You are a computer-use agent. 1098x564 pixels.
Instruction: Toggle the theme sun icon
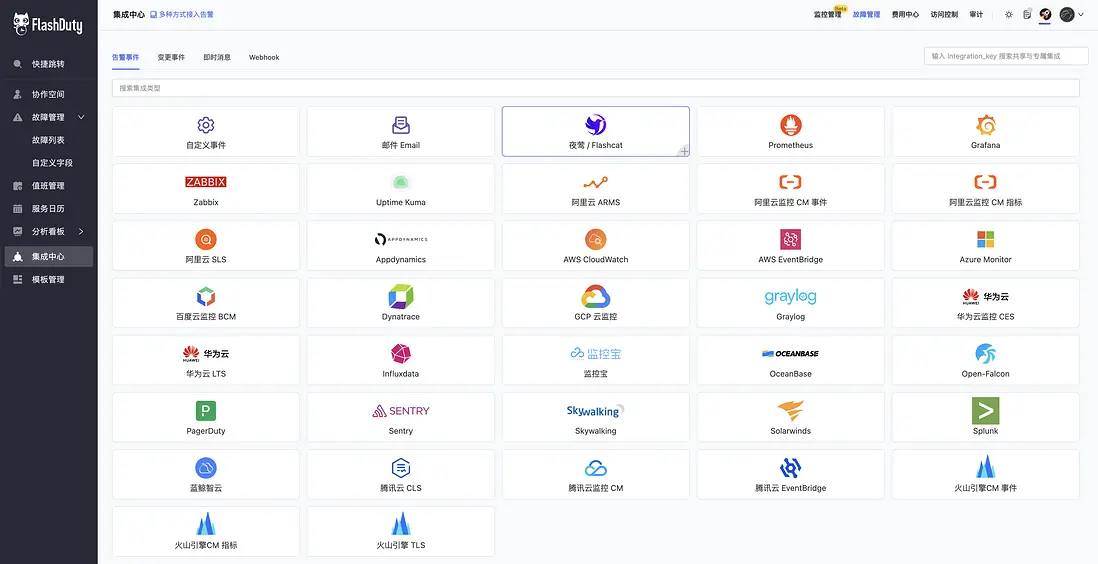1008,14
